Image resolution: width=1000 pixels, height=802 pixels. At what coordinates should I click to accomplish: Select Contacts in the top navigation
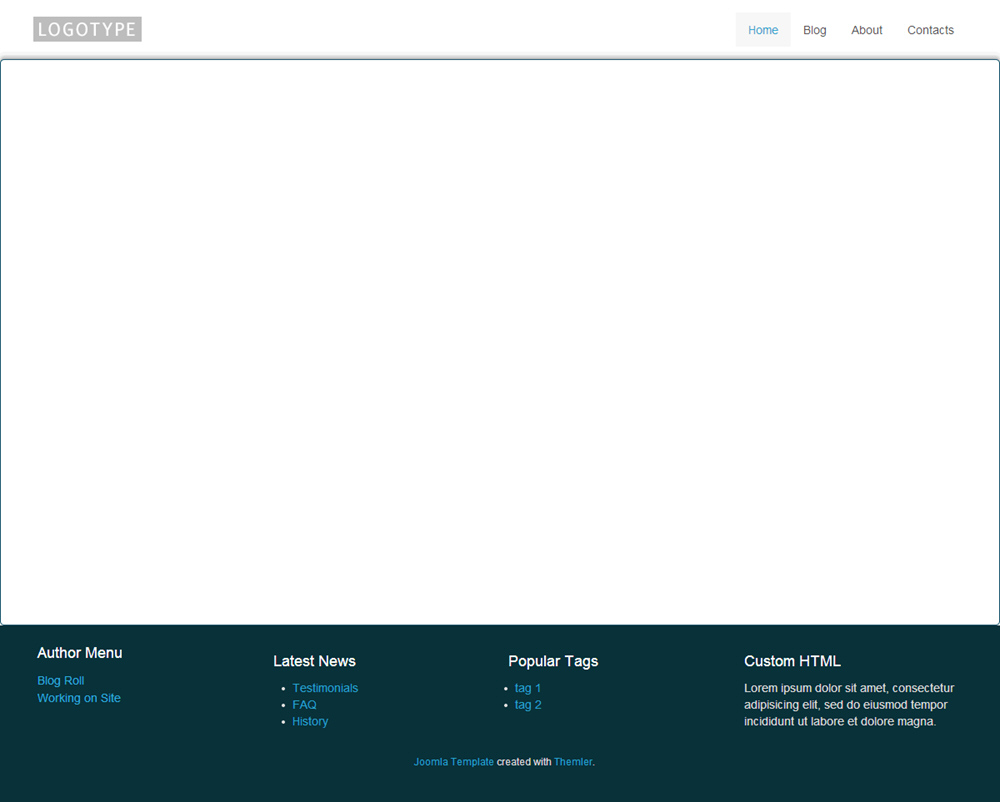(930, 30)
